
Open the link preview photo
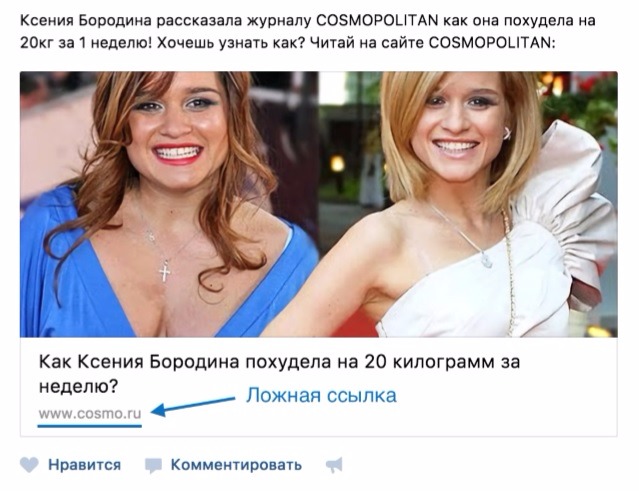(x=319, y=204)
